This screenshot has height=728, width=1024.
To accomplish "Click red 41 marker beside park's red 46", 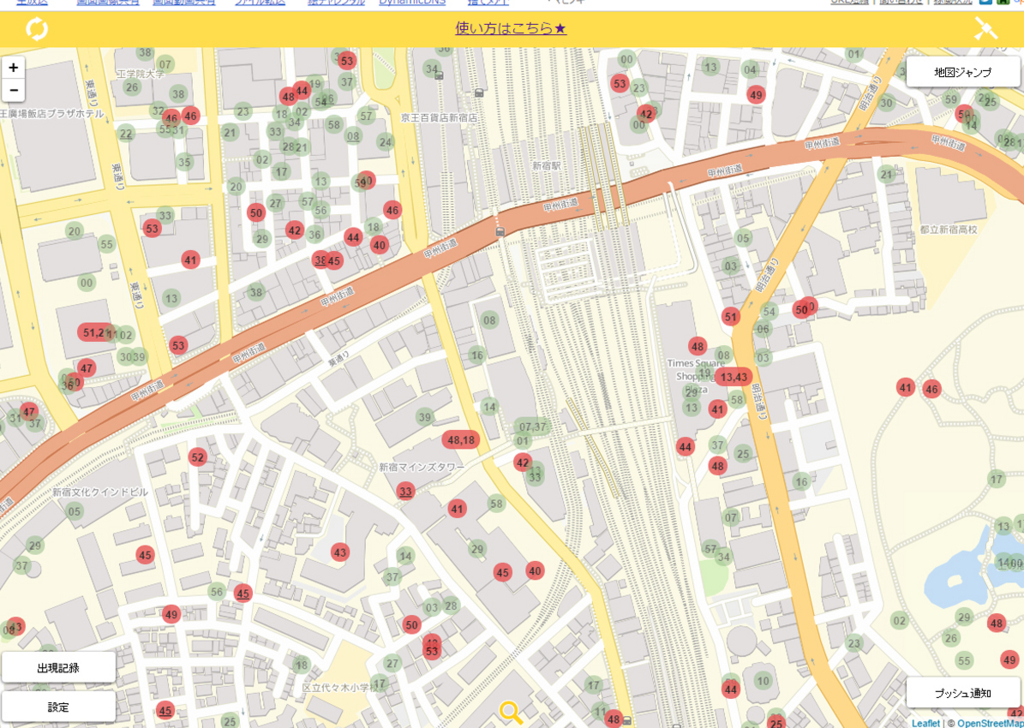I will point(905,387).
